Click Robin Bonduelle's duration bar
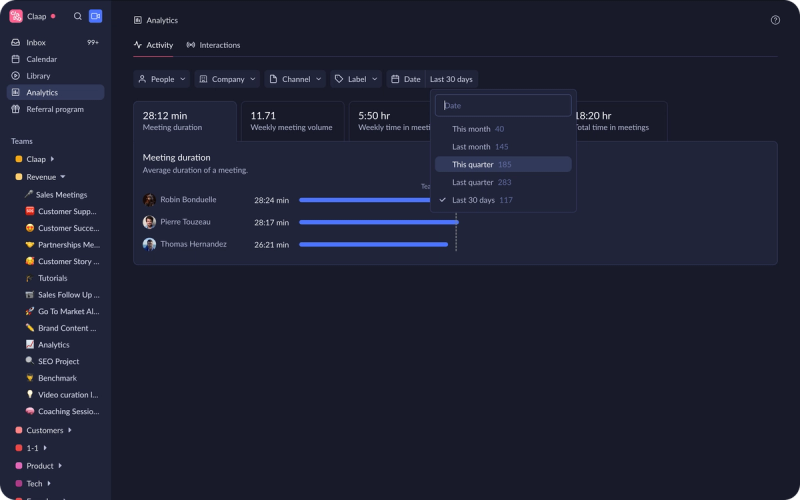Screen dimensions: 800x500 click(365, 200)
